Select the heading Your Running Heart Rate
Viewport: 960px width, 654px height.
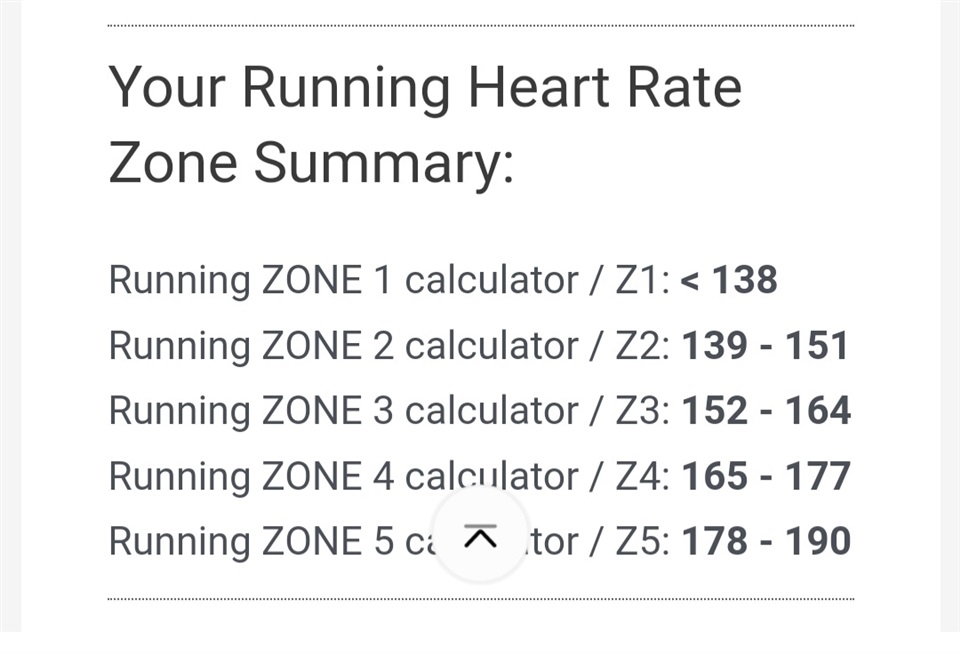[425, 87]
